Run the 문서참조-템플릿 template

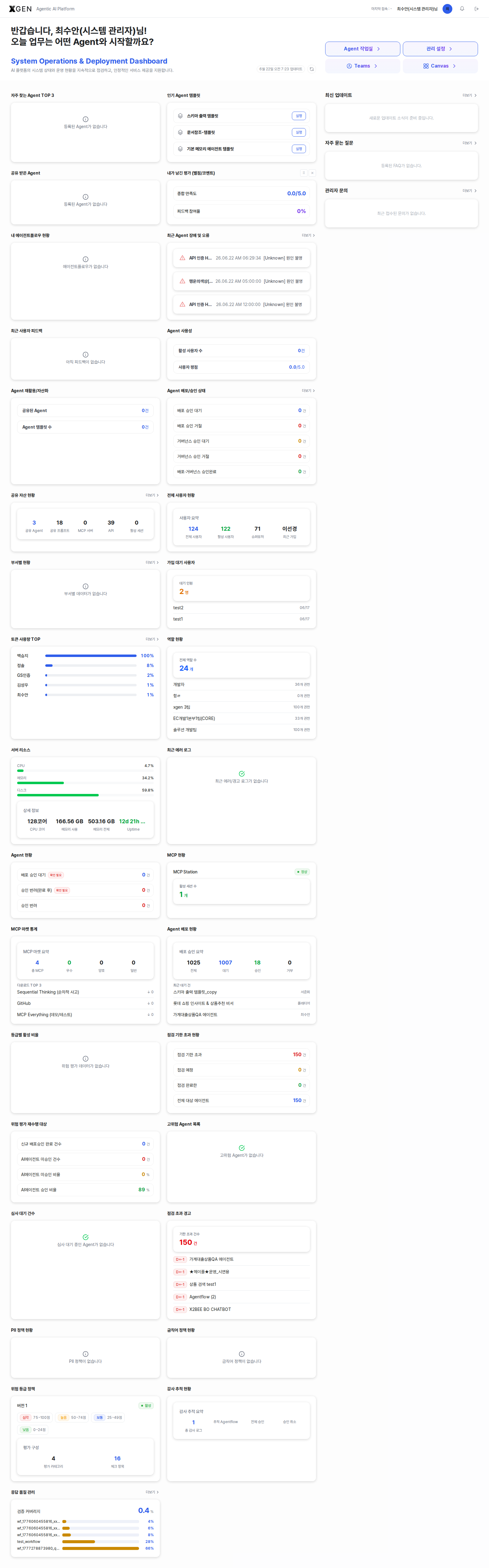[299, 132]
